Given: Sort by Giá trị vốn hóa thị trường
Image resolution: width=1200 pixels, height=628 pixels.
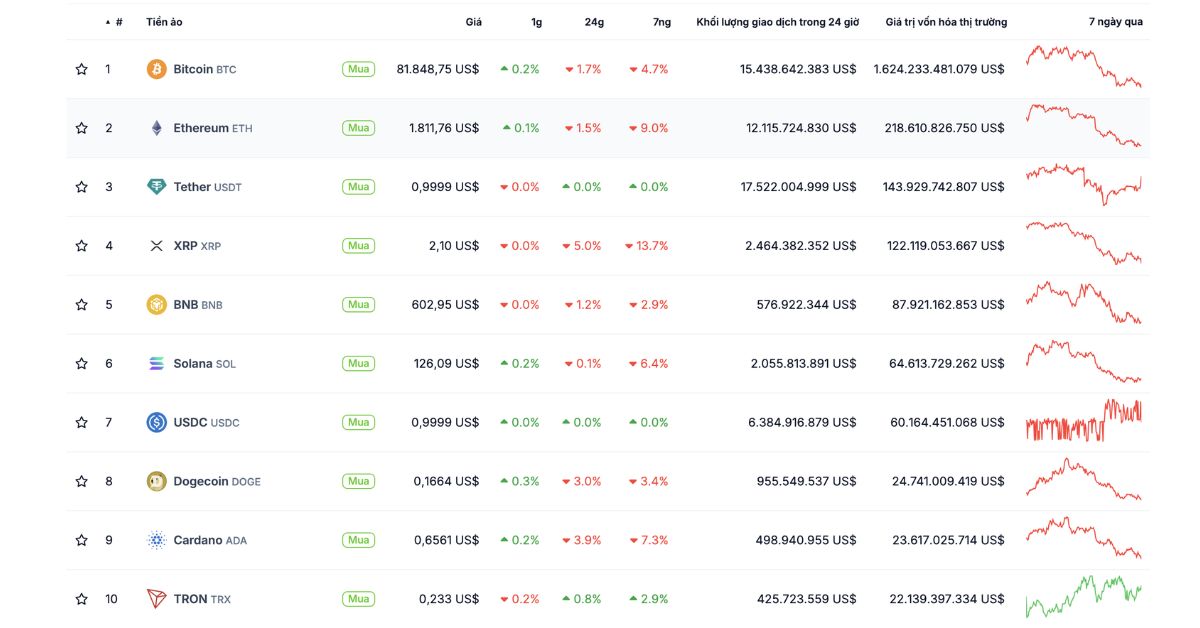Looking at the screenshot, I should (946, 22).
